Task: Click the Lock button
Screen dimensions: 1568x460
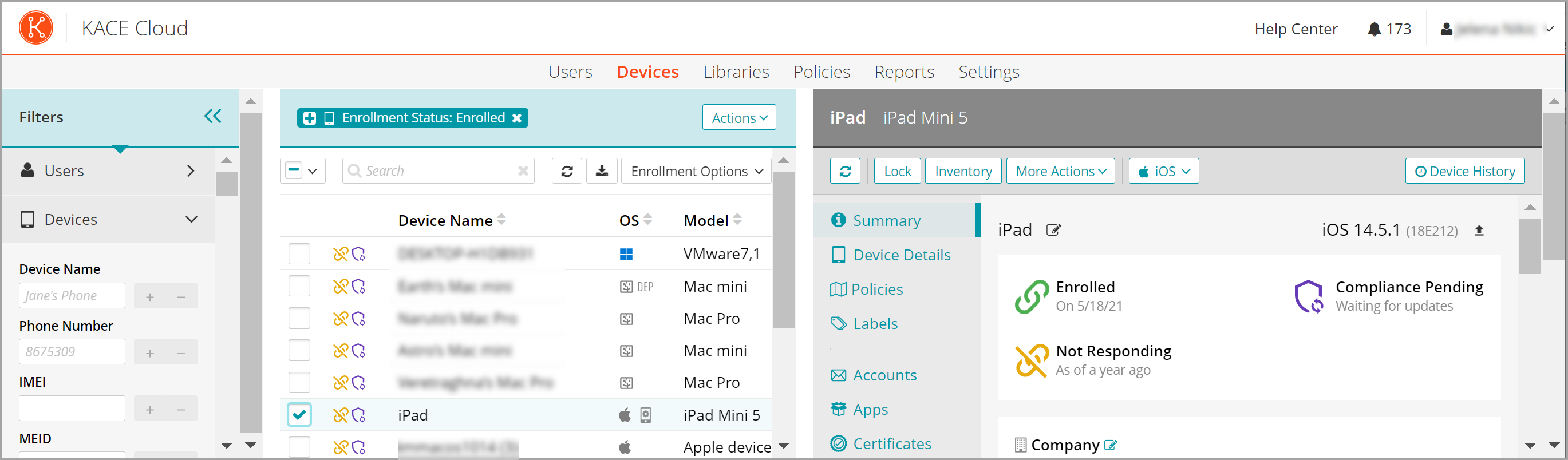Action: [x=896, y=171]
